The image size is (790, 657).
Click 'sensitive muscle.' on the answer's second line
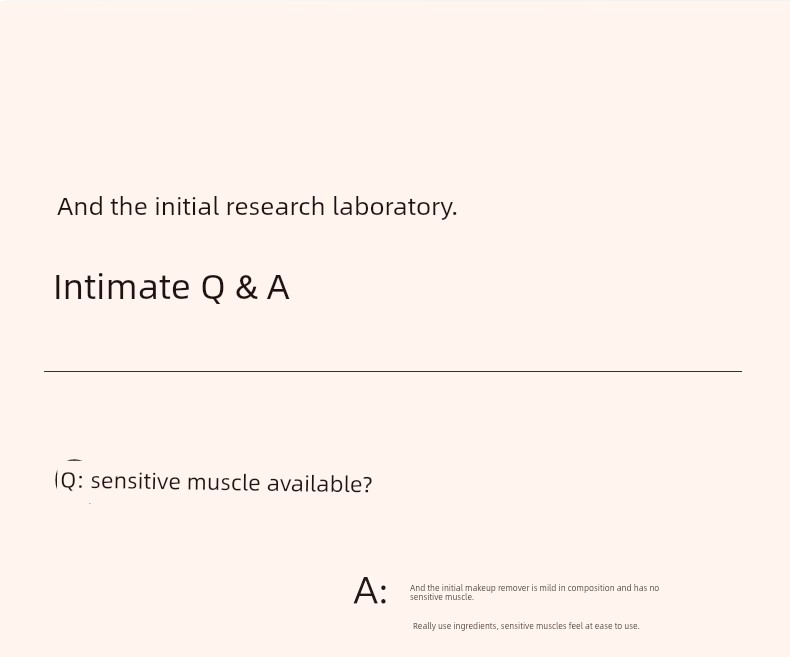(x=441, y=598)
